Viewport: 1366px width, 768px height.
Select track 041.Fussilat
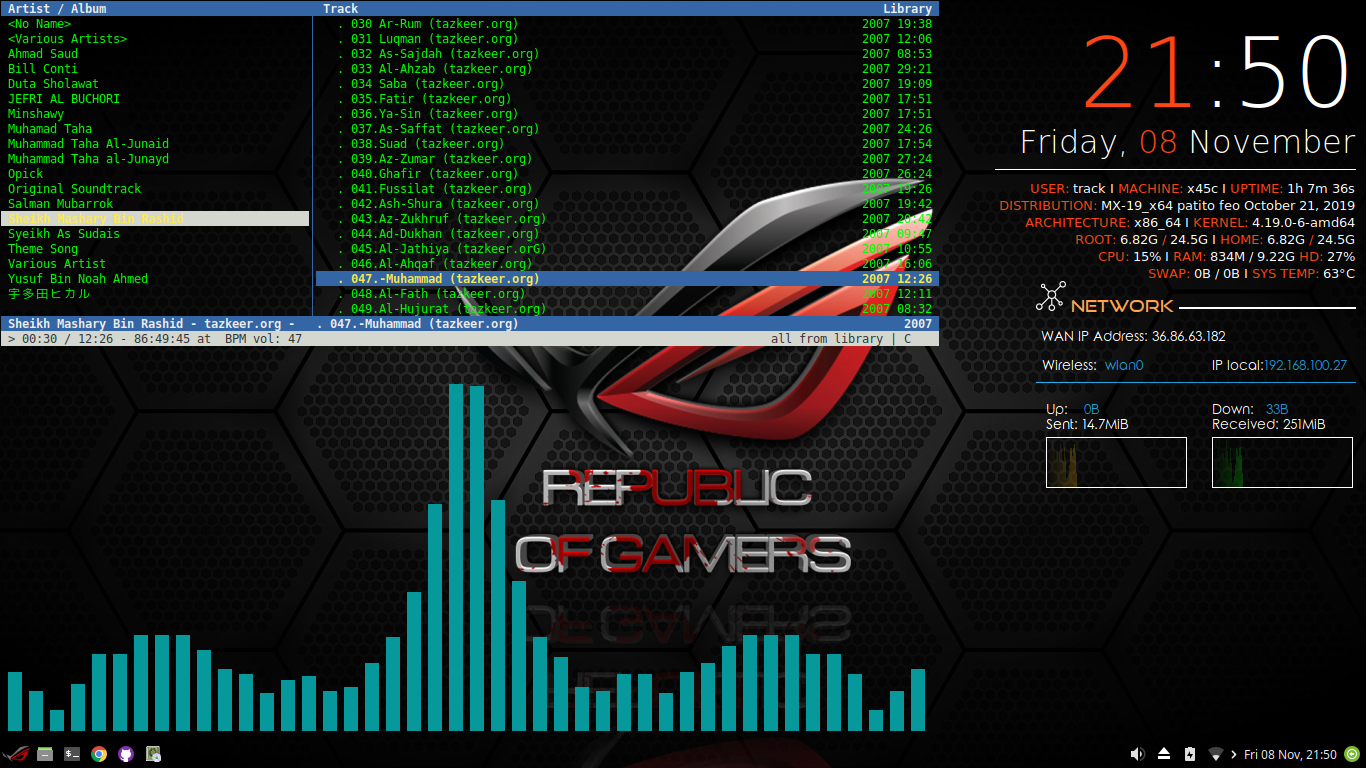tap(627, 188)
